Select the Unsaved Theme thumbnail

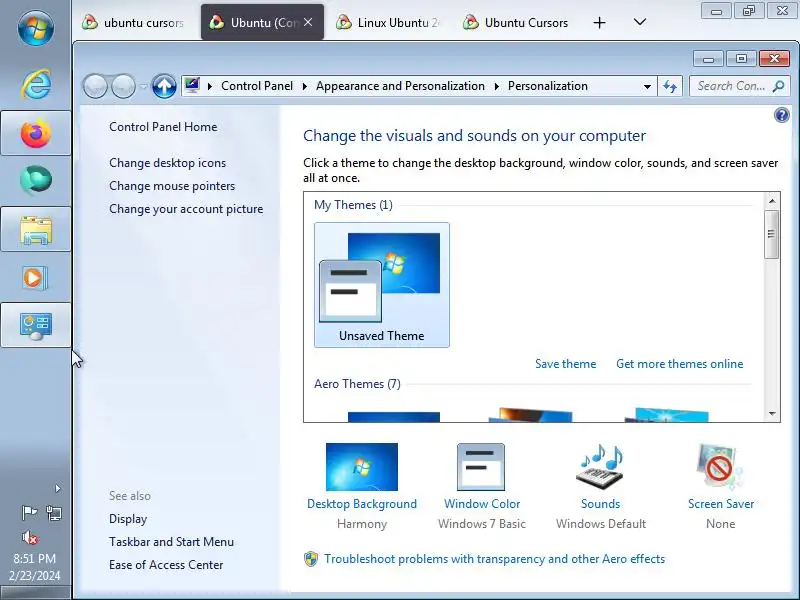[x=382, y=285]
